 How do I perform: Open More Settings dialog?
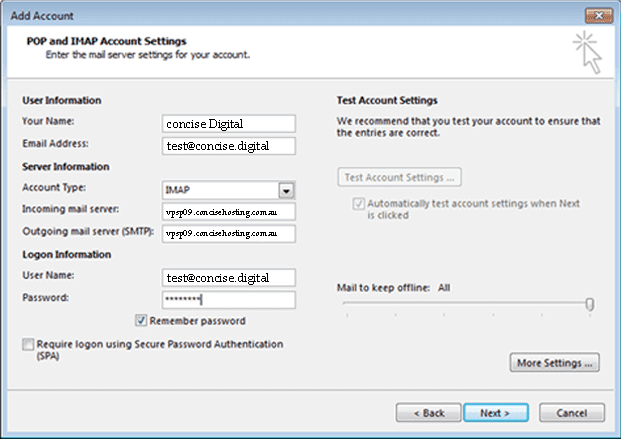[556, 363]
